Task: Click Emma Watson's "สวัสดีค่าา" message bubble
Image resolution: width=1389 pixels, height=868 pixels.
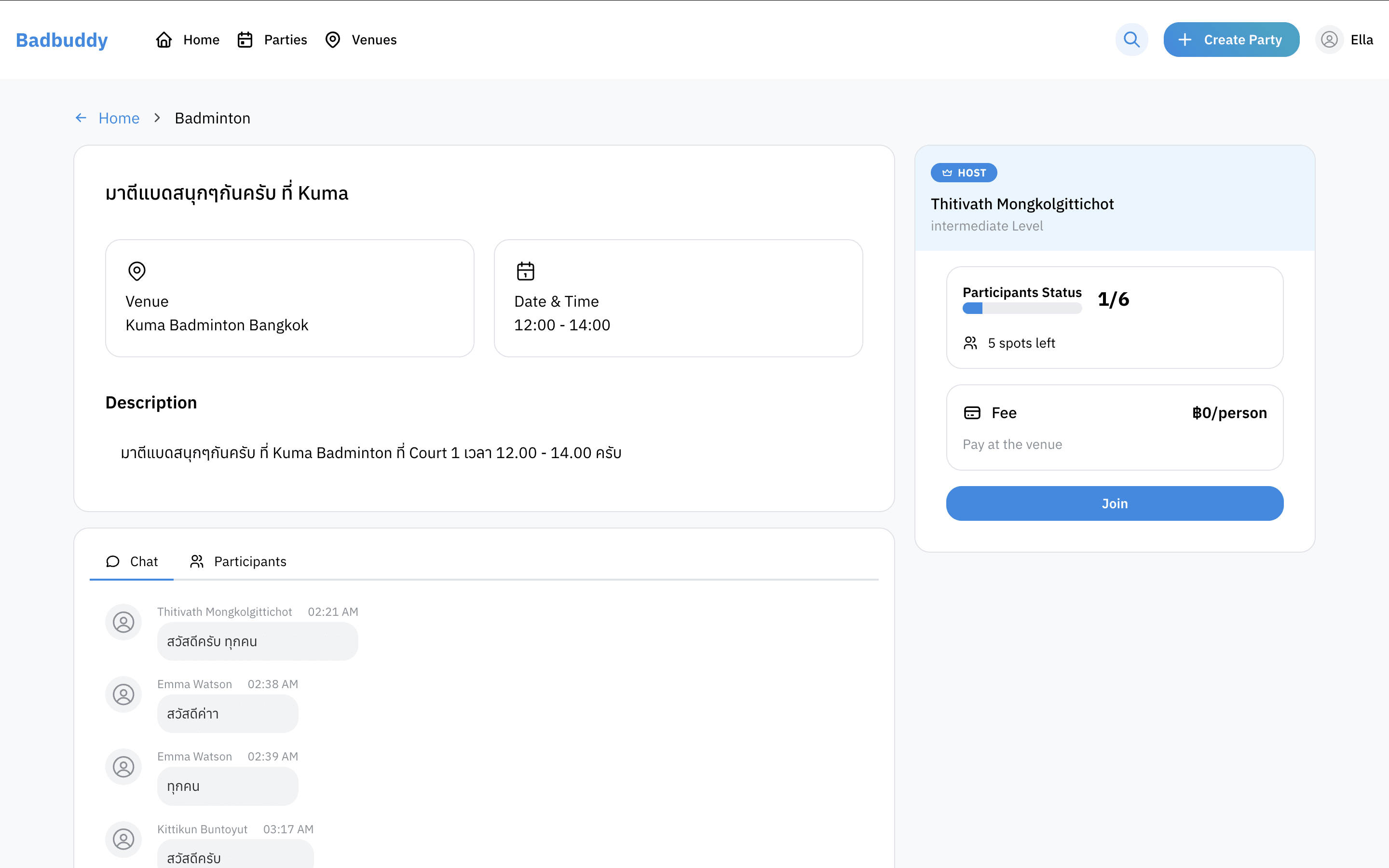Action: [x=227, y=714]
